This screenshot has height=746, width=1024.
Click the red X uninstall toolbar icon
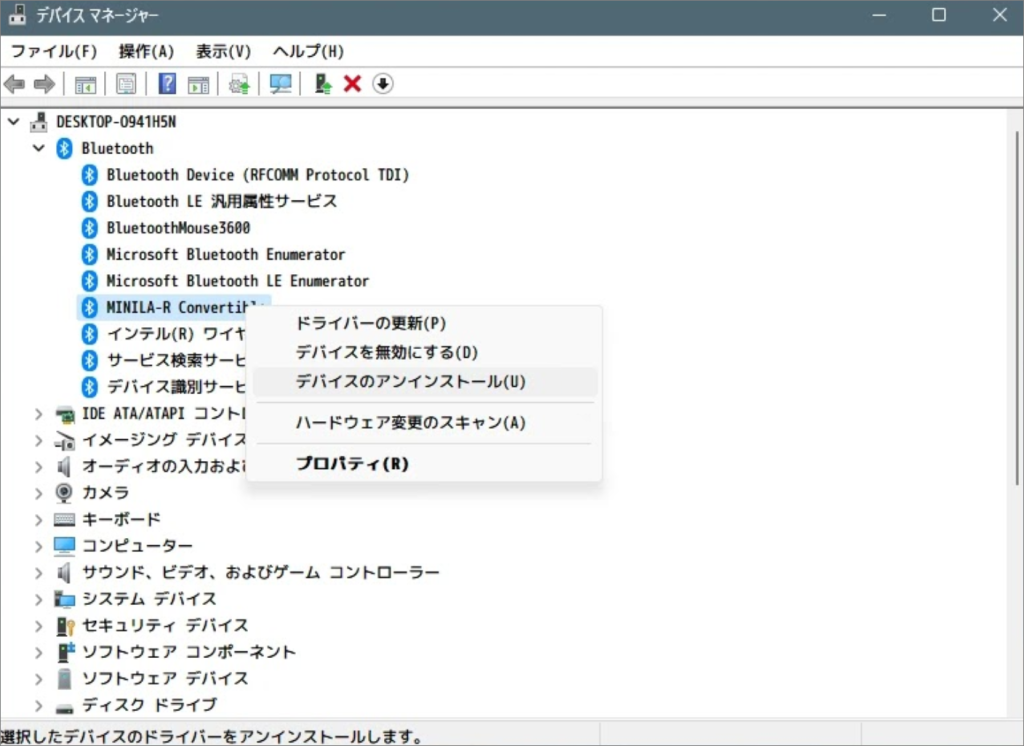[x=353, y=84]
